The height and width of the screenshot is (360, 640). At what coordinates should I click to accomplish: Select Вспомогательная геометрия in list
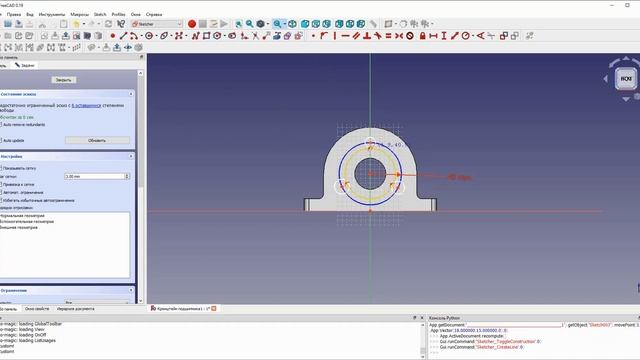27,222
